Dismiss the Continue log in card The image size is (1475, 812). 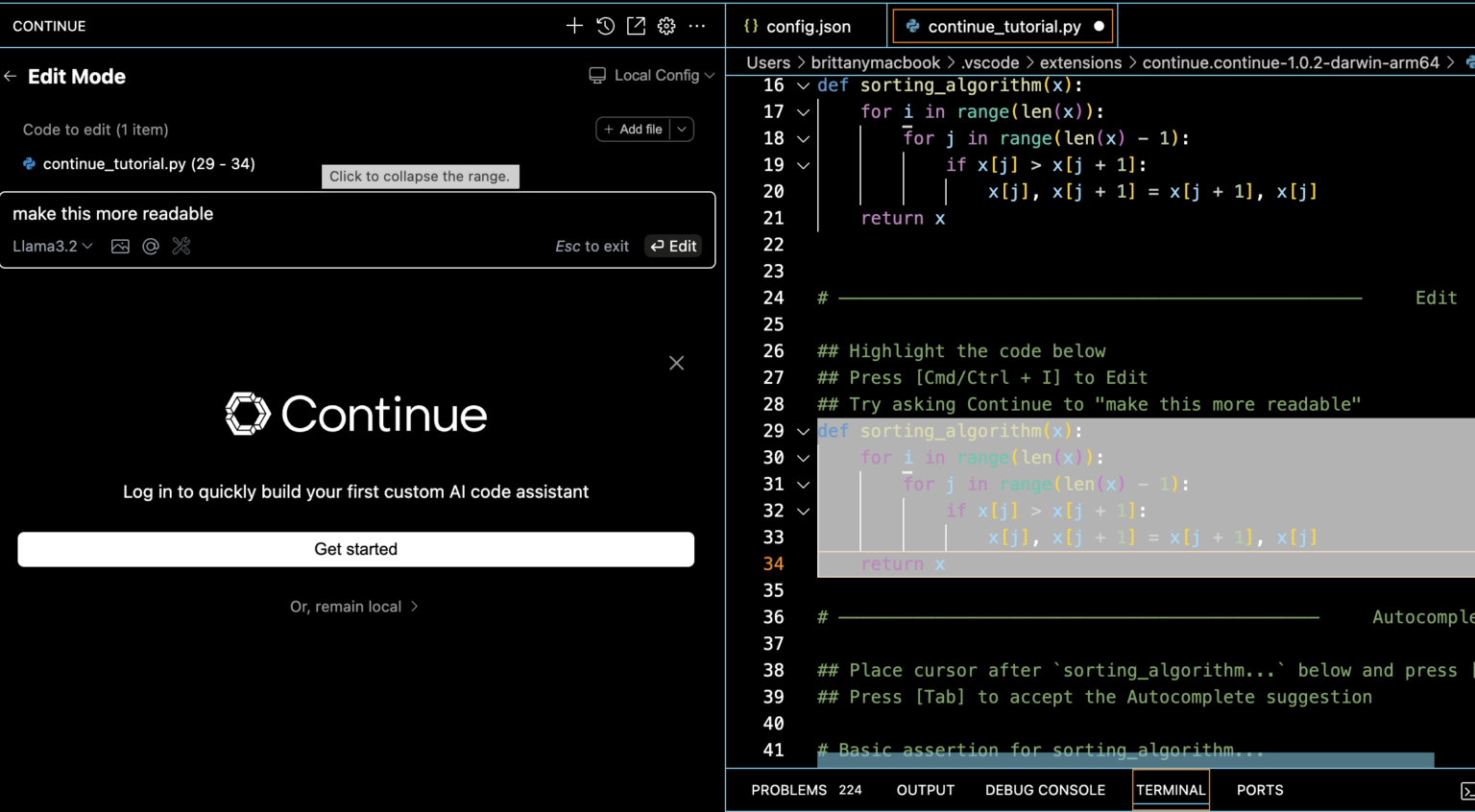coord(677,363)
